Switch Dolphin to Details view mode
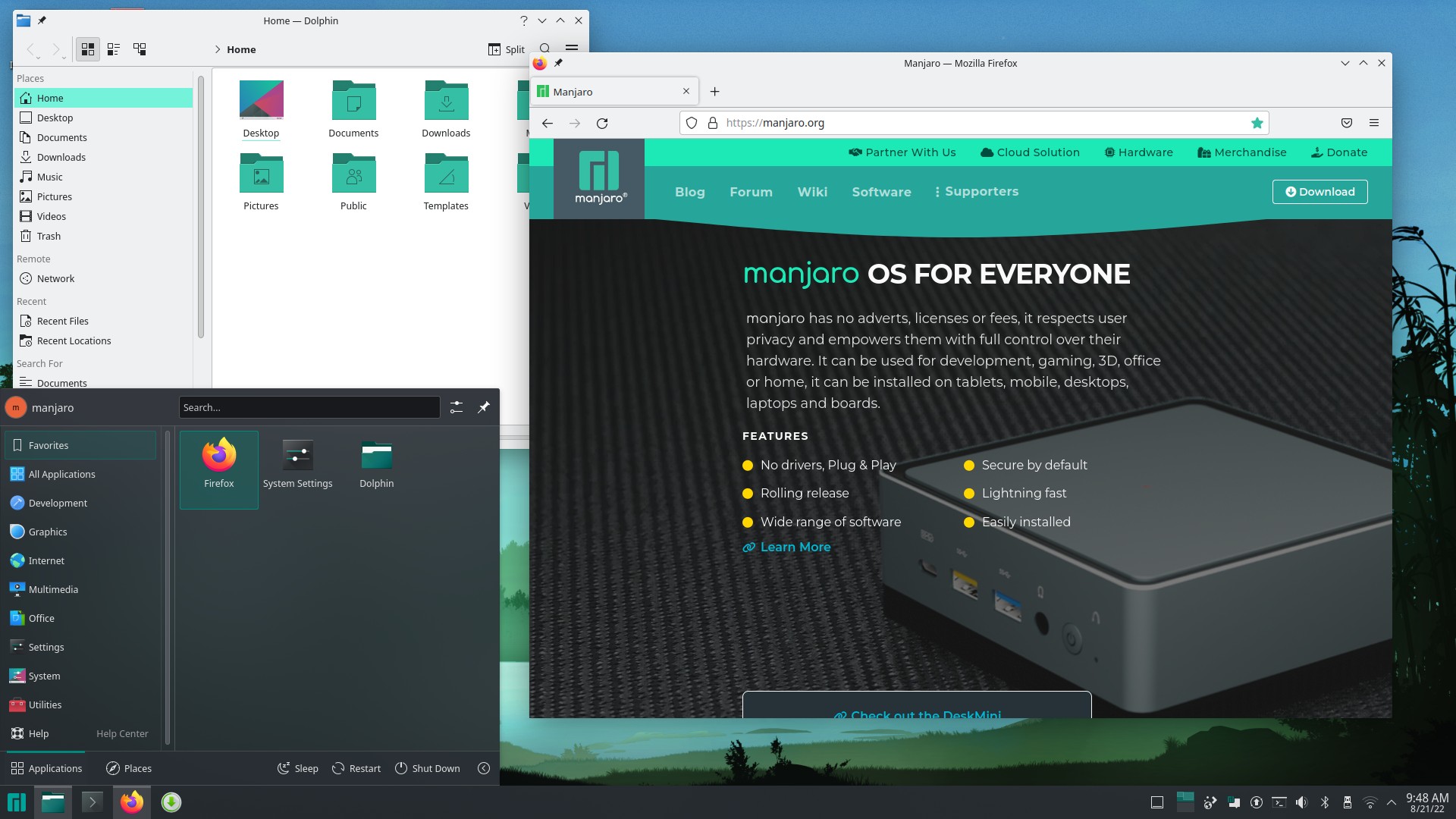The image size is (1456, 819). coord(140,49)
